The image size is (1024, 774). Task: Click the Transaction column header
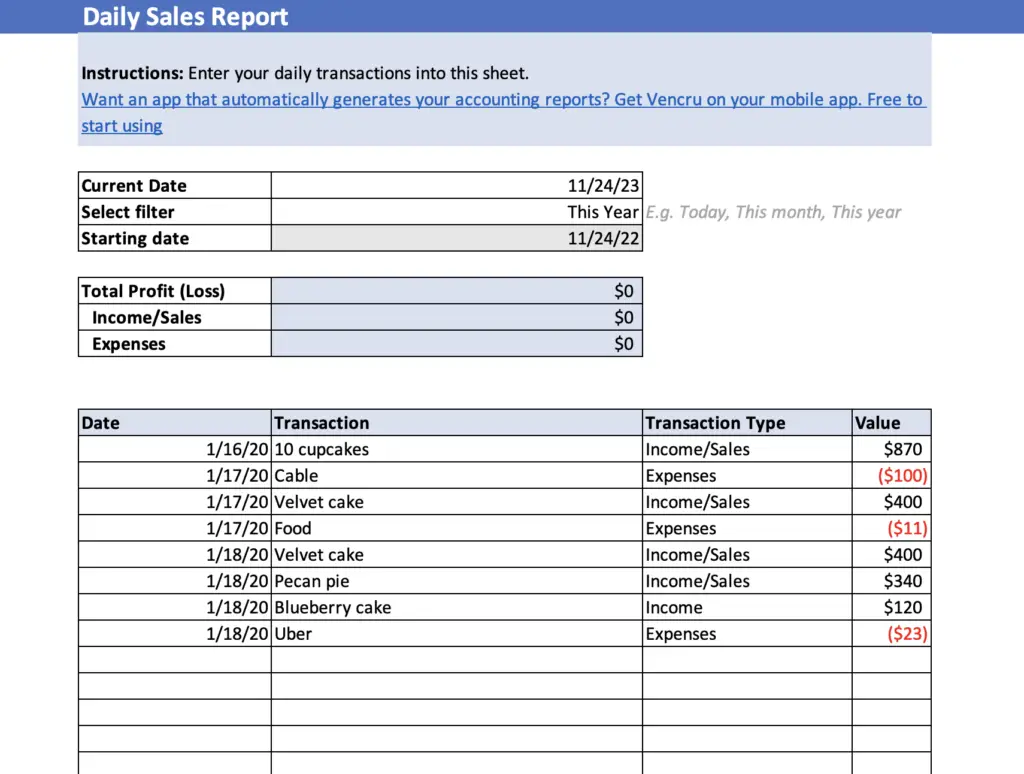click(456, 423)
